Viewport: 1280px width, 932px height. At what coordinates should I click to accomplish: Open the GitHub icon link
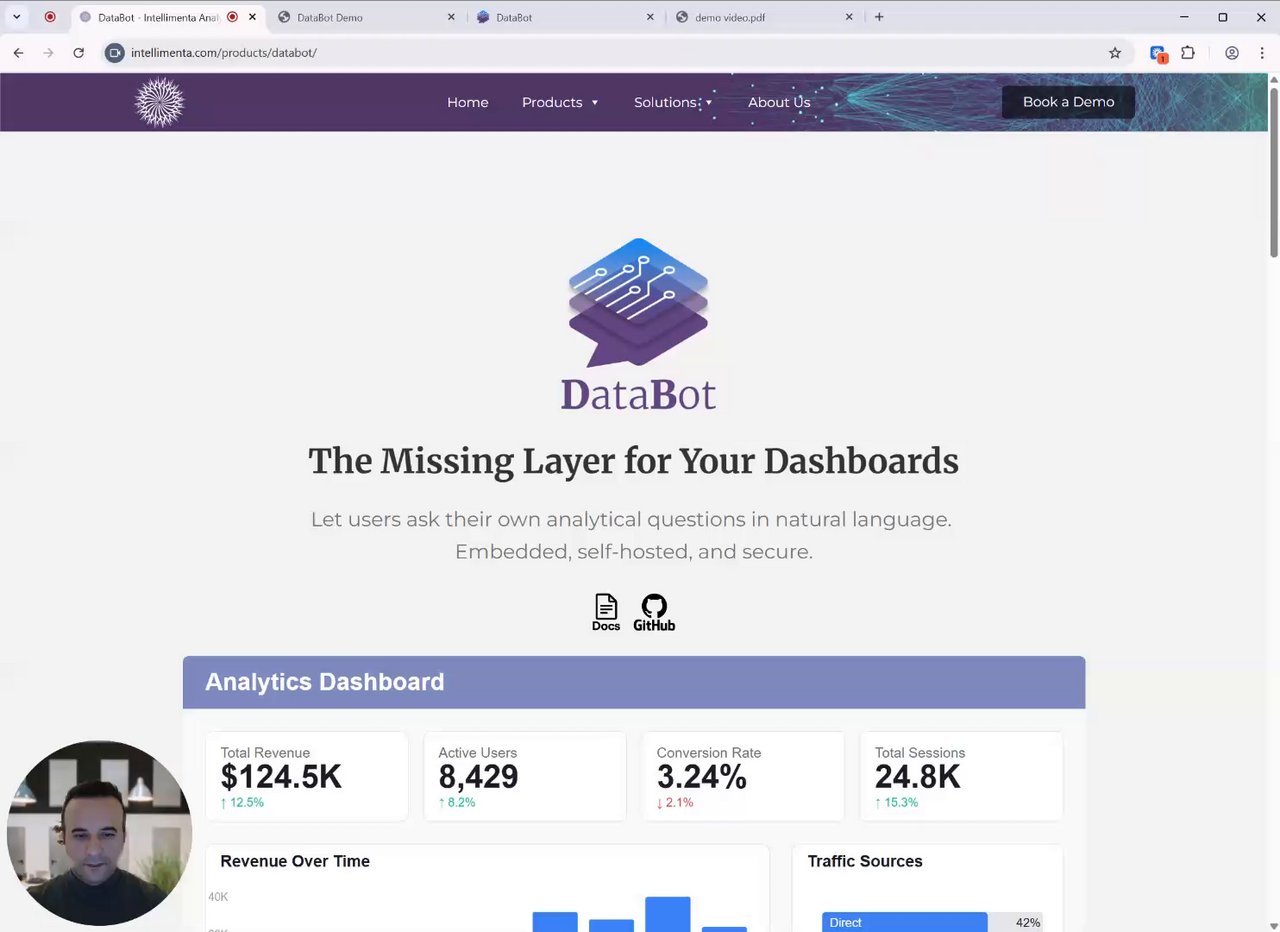(x=654, y=613)
